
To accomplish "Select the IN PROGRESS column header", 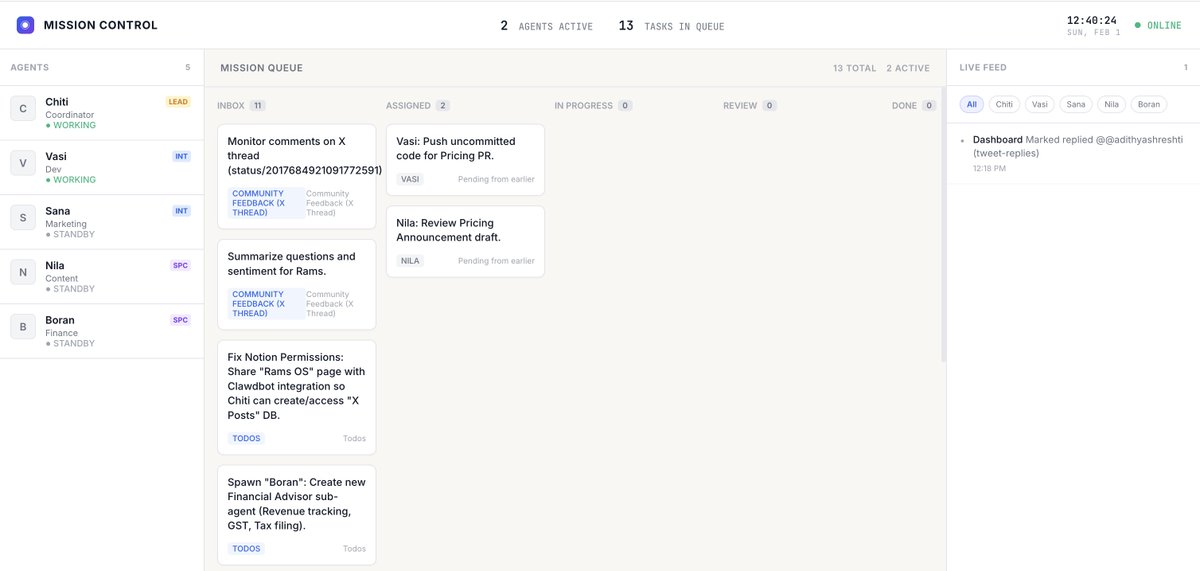I will point(584,105).
